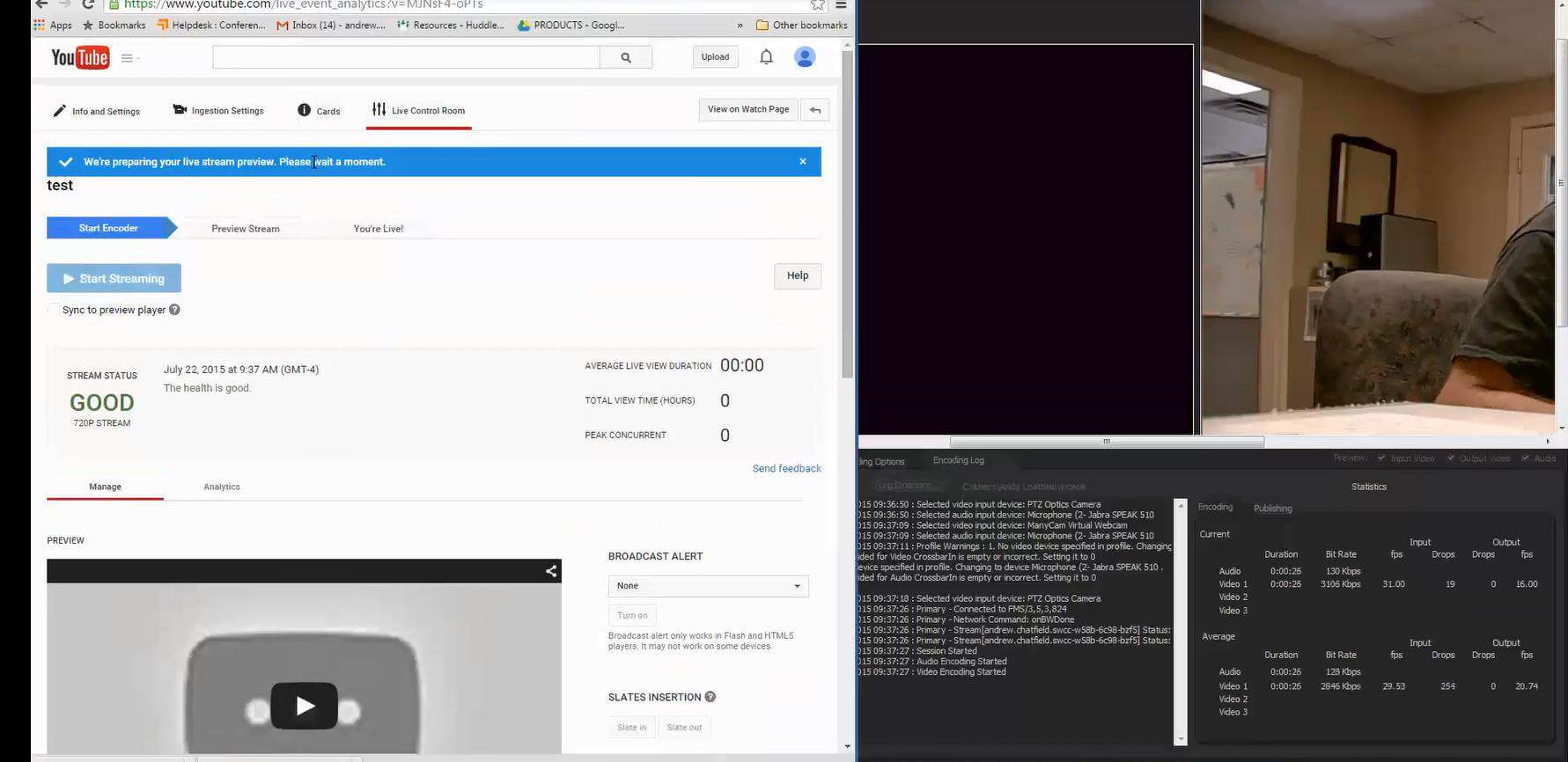The image size is (1568, 762).
Task: Open the Broadcast Alert None dropdown
Action: coord(709,586)
